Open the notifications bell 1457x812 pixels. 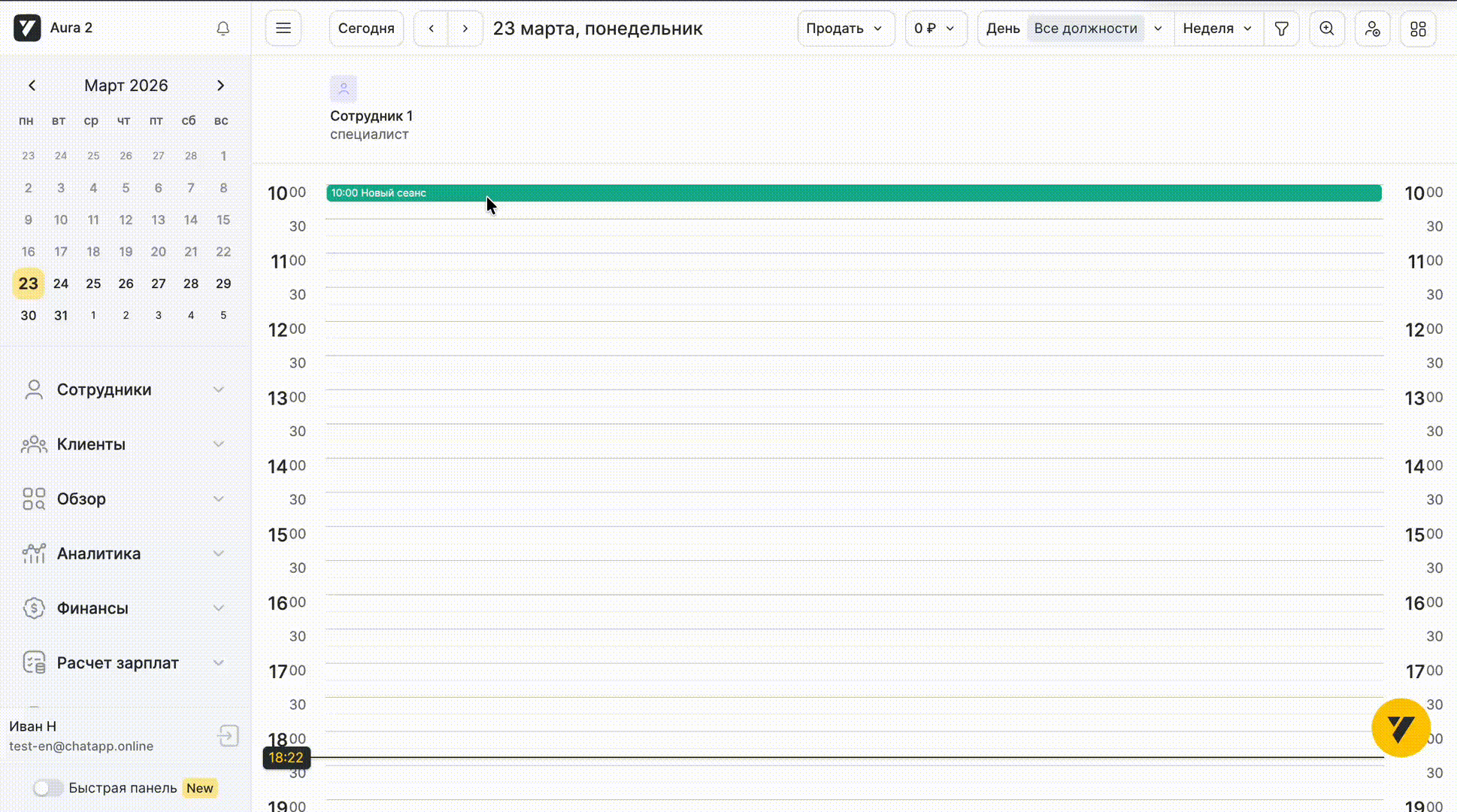(223, 29)
